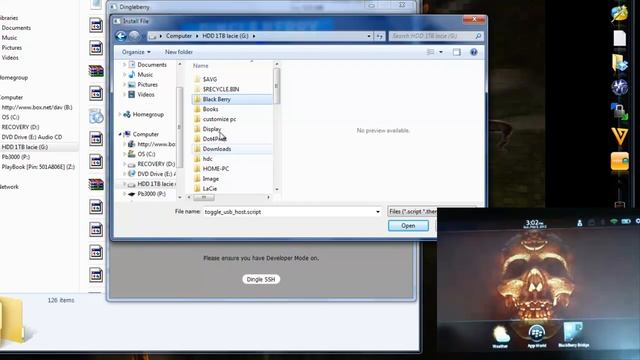Select Pb3000 (P:) in dialog tree

pos(151,194)
